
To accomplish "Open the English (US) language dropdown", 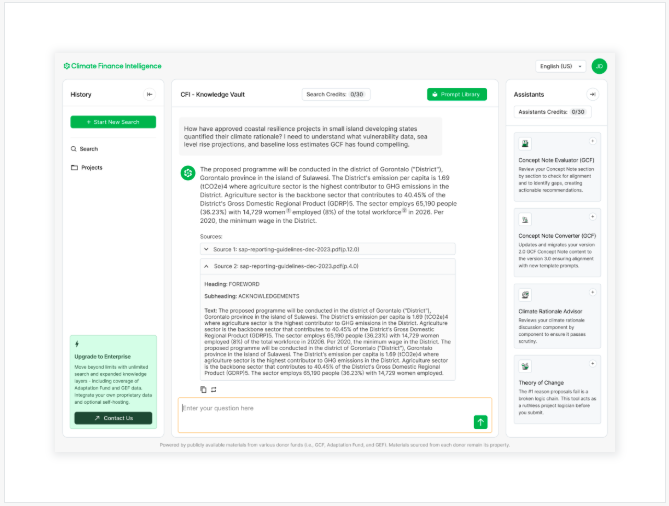I will click(561, 66).
